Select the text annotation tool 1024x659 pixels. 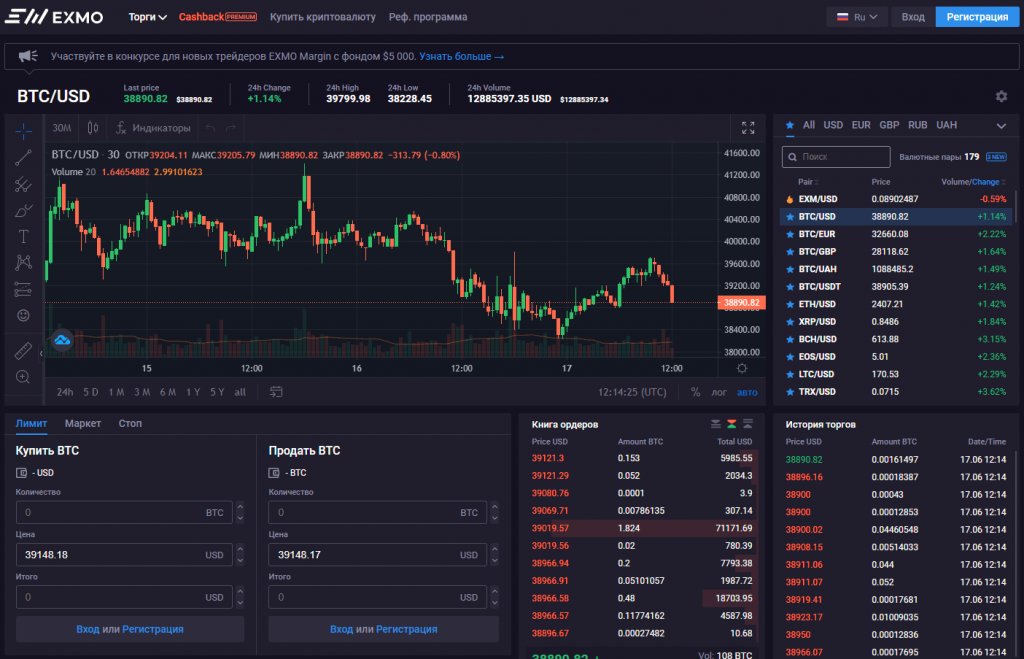click(x=24, y=237)
